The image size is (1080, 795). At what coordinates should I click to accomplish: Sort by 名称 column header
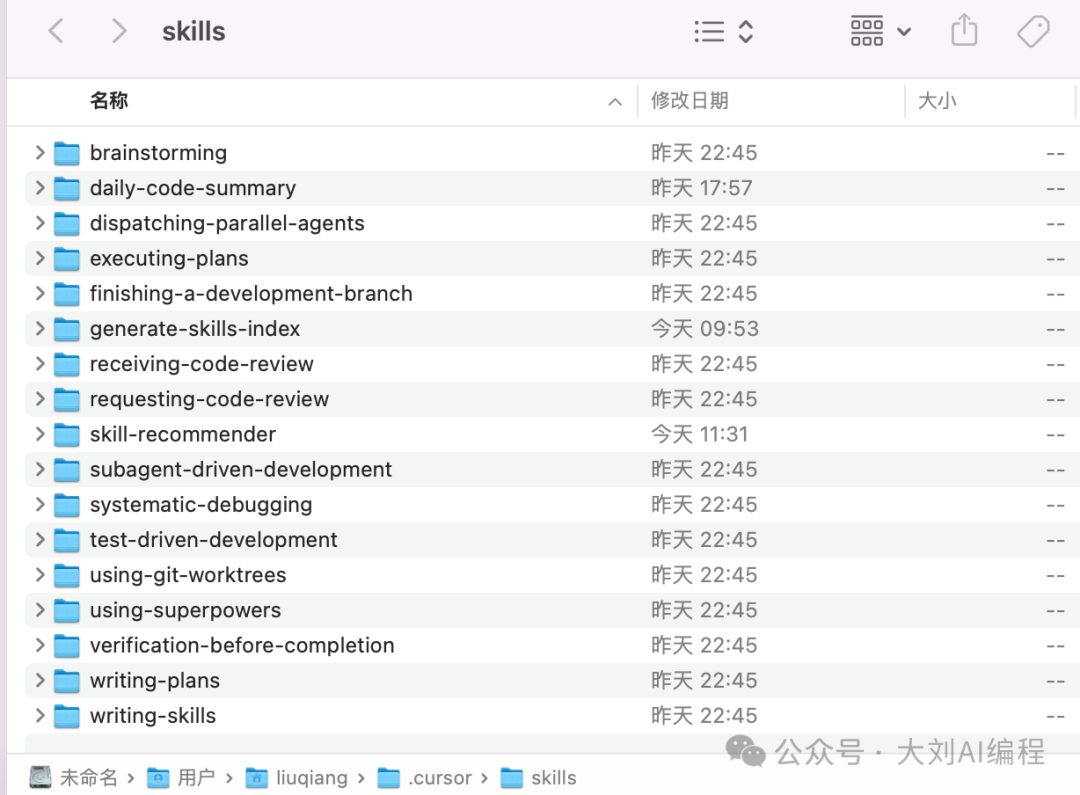[109, 101]
